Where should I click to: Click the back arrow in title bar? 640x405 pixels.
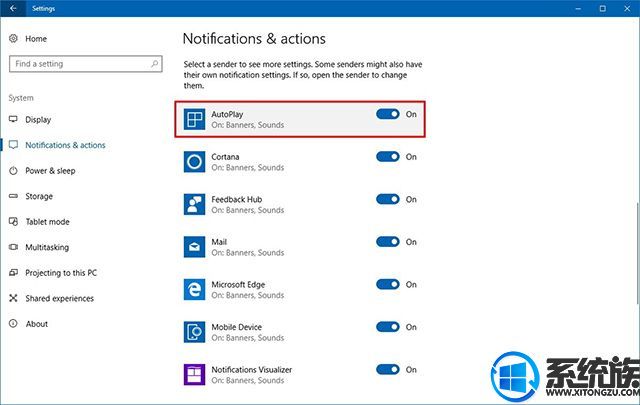pyautogui.click(x=13, y=8)
